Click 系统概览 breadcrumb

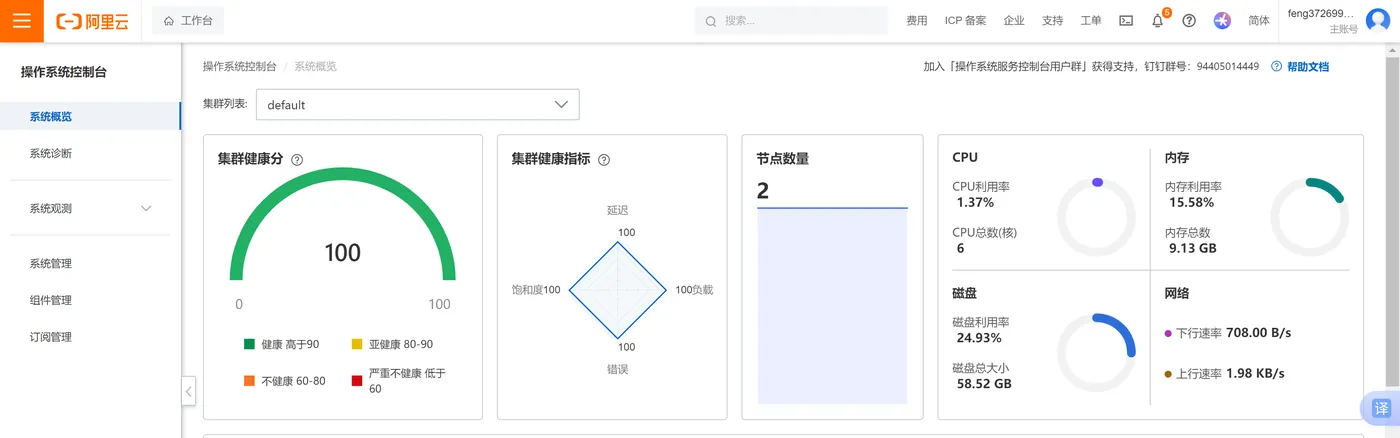tap(315, 66)
